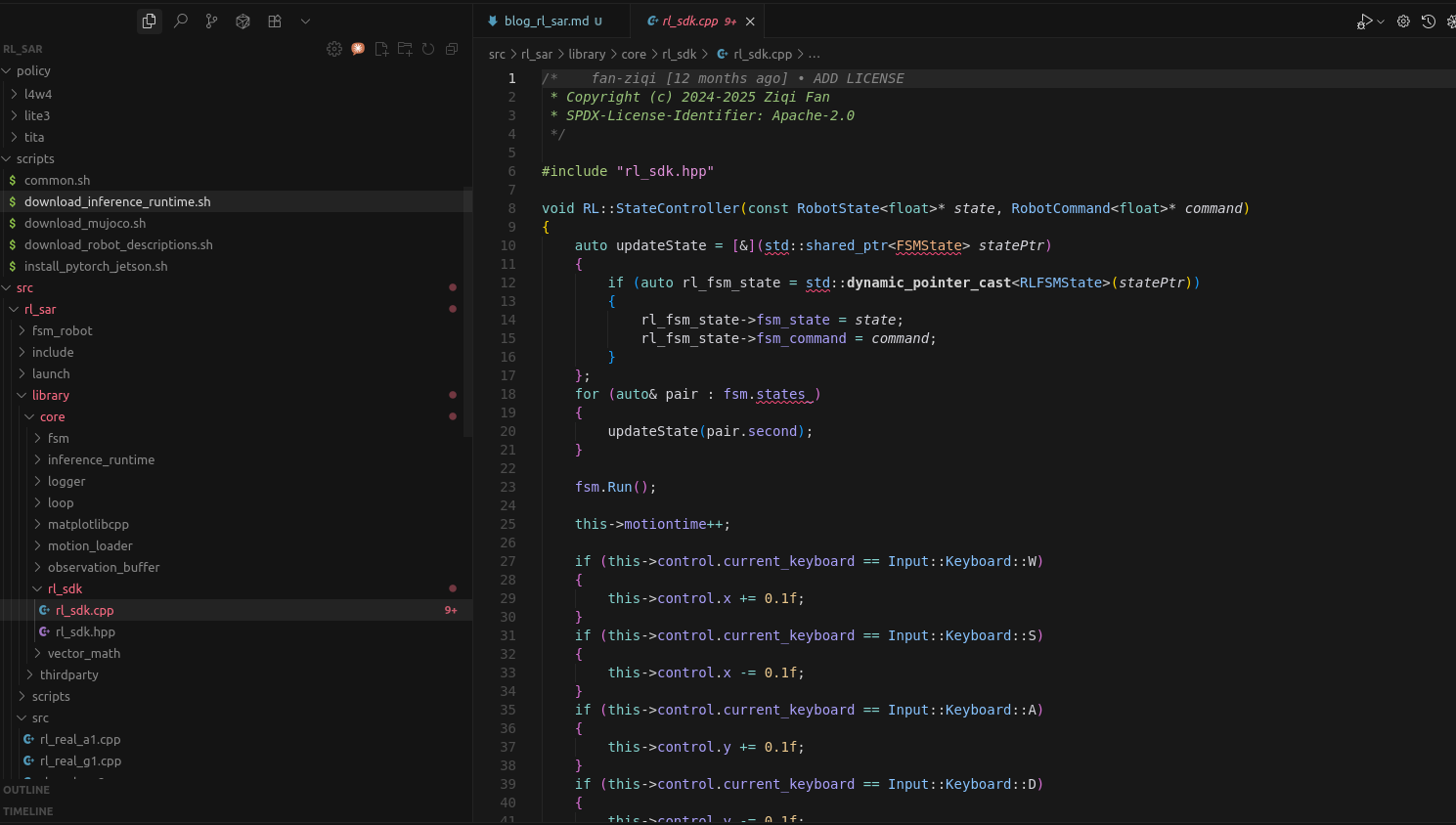Click 'src' in the breadcrumb path
This screenshot has height=825, width=1456.
point(497,55)
